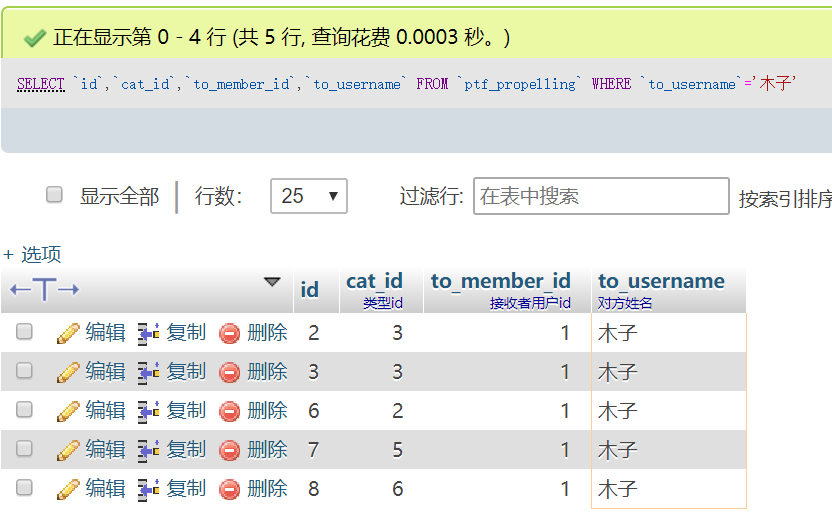Click 复制 link for row id 8
832x525 pixels.
[x=186, y=488]
